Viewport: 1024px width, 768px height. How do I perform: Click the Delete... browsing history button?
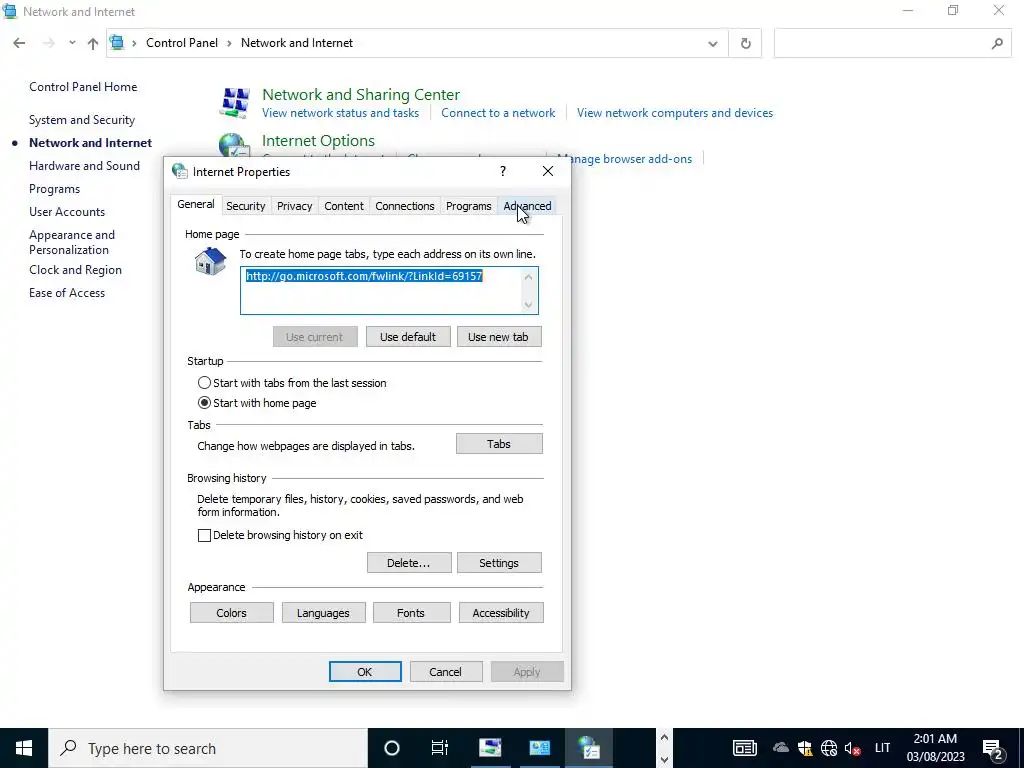409,563
